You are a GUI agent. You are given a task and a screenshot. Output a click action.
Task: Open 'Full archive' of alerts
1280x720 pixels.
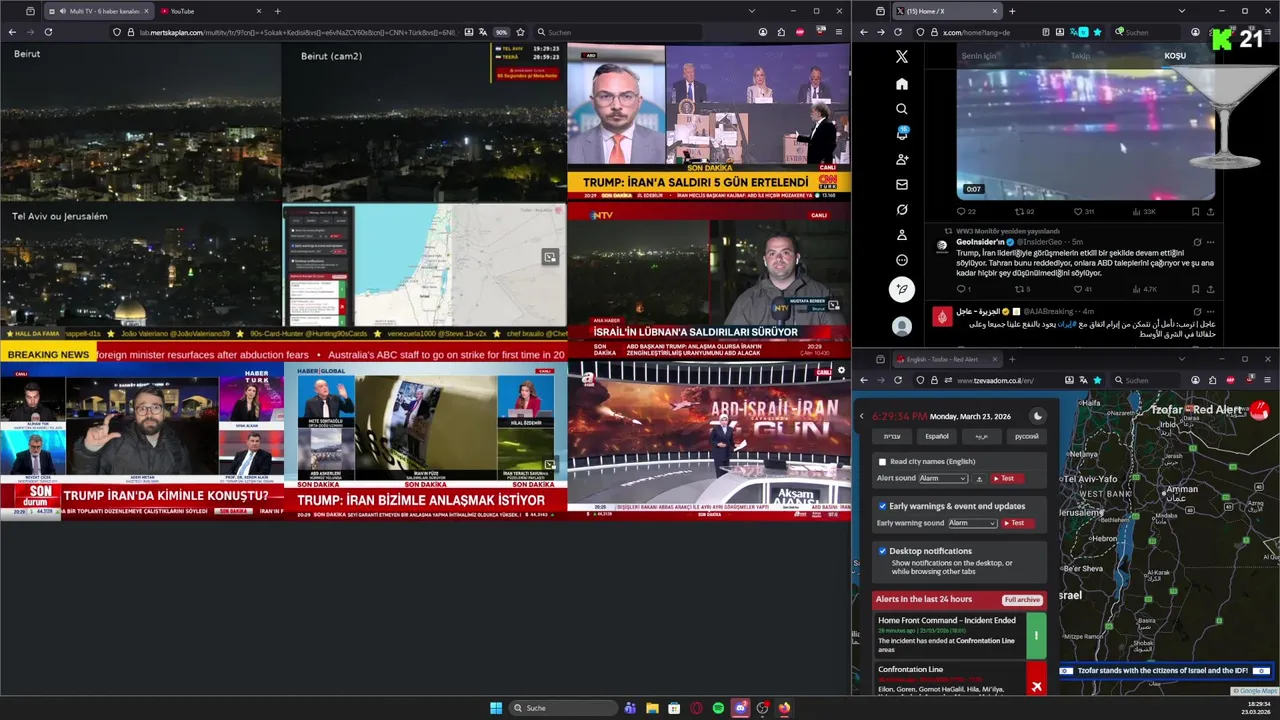tap(1023, 600)
